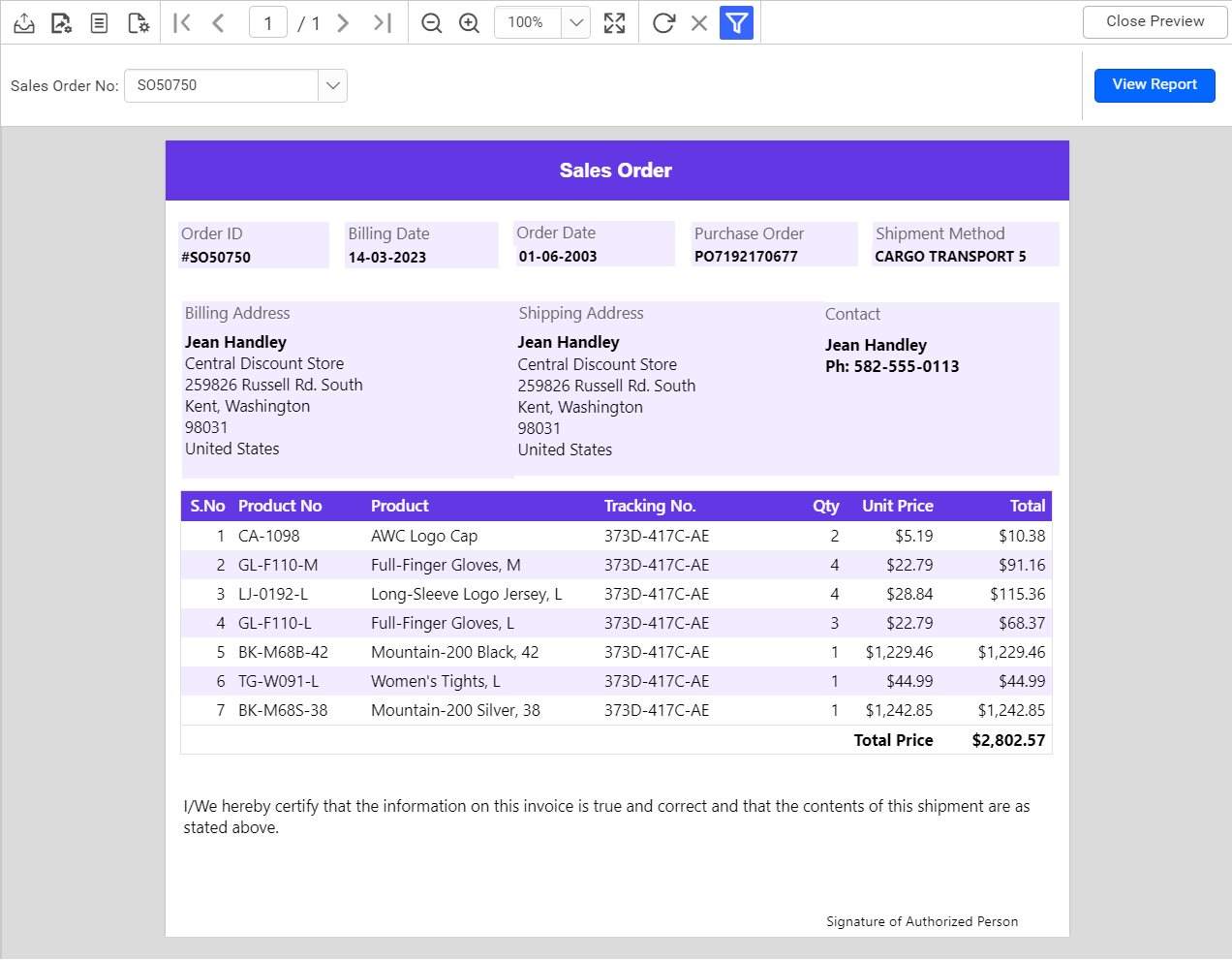1232x960 pixels.
Task: Toggle the print layout view icon
Action: point(99,22)
